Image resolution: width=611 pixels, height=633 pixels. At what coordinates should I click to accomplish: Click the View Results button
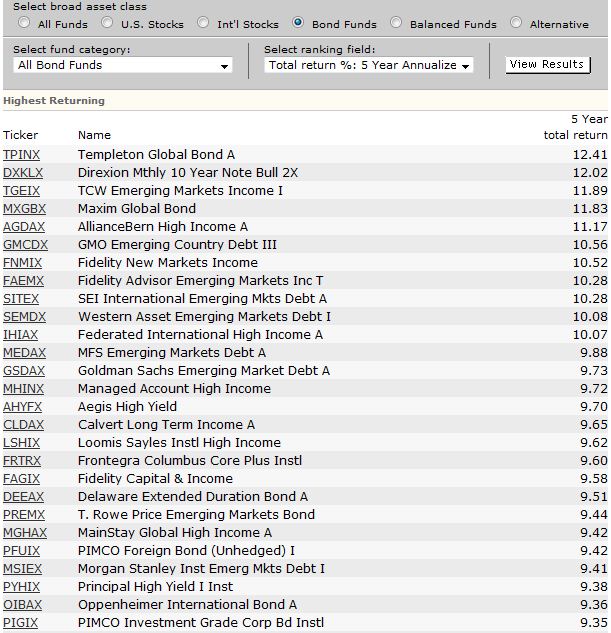548,65
